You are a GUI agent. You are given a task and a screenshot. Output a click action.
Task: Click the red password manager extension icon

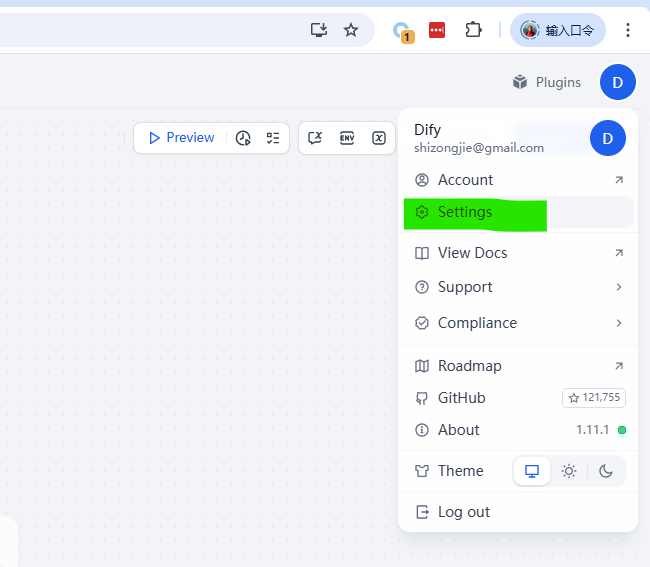(437, 30)
